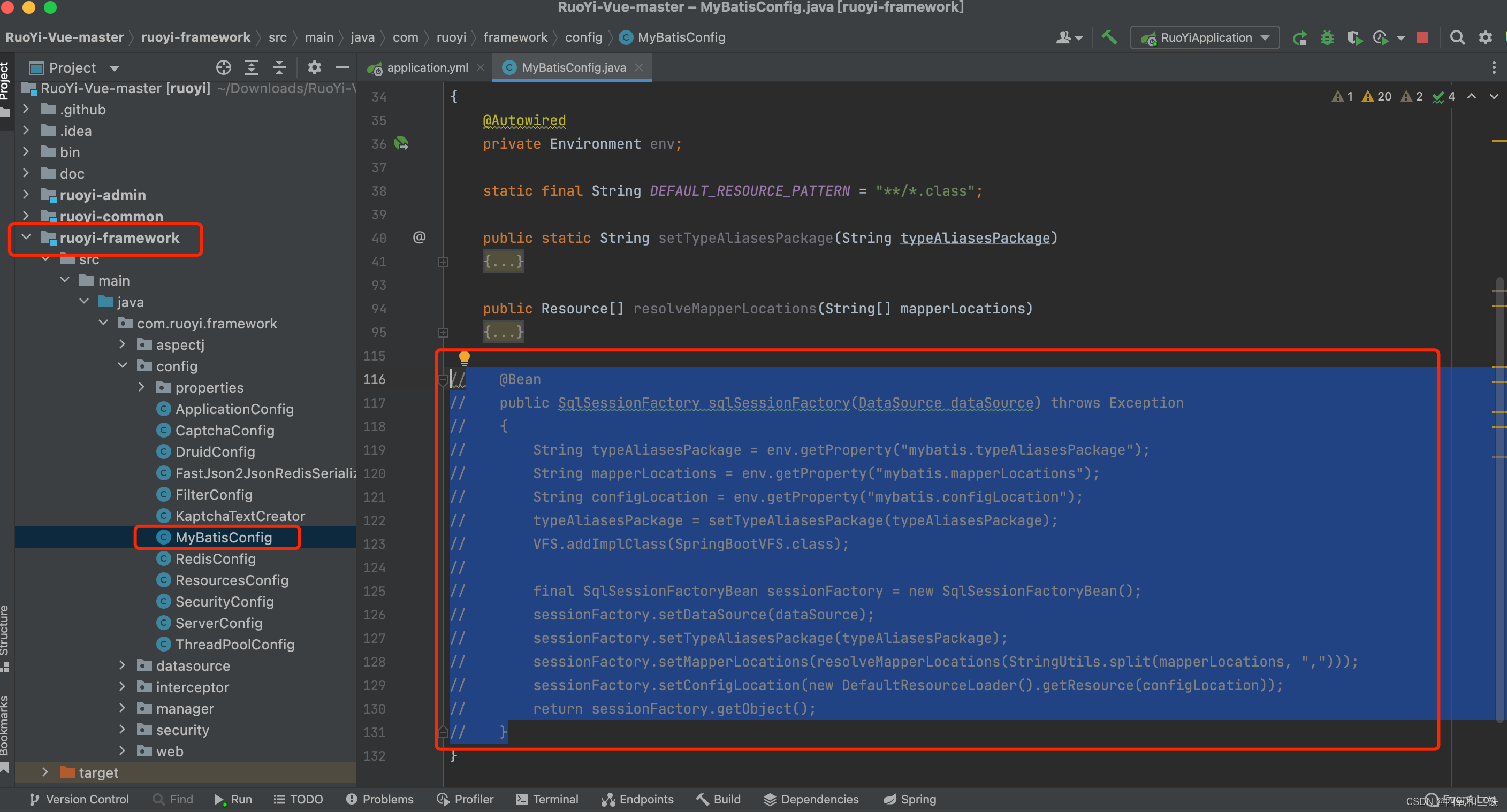Open the inspection warnings widget
Image resolution: width=1507 pixels, height=812 pixels.
point(1393,96)
